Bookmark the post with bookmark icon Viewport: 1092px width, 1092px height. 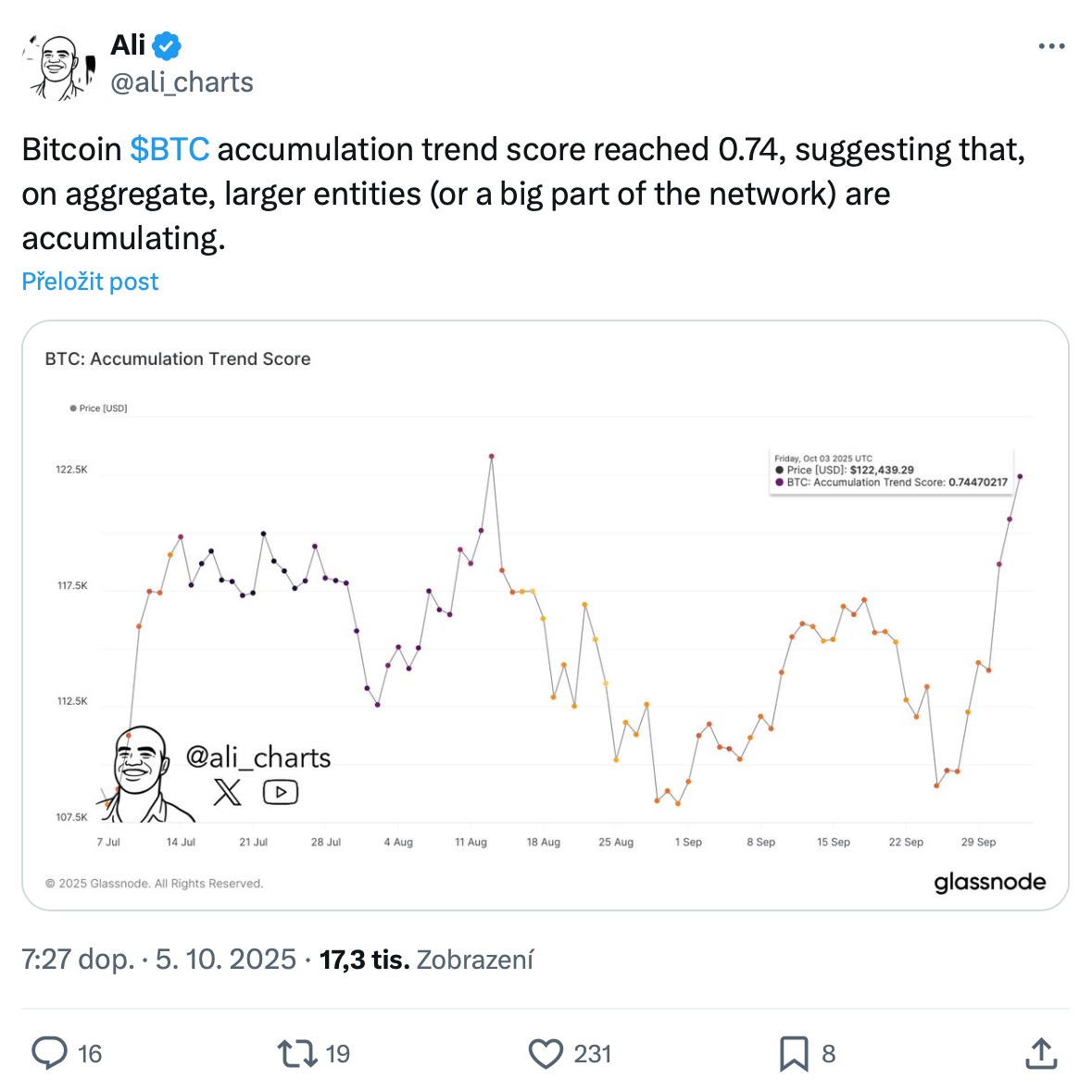pyautogui.click(x=793, y=1053)
